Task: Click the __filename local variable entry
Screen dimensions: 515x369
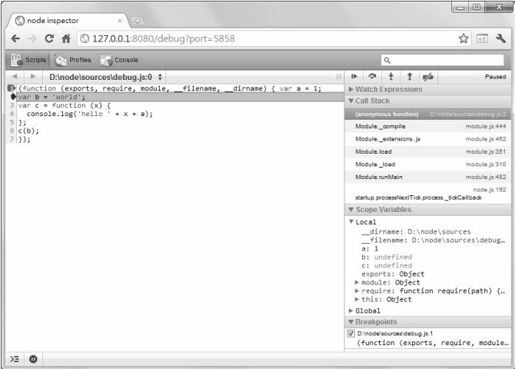Action: click(x=433, y=240)
